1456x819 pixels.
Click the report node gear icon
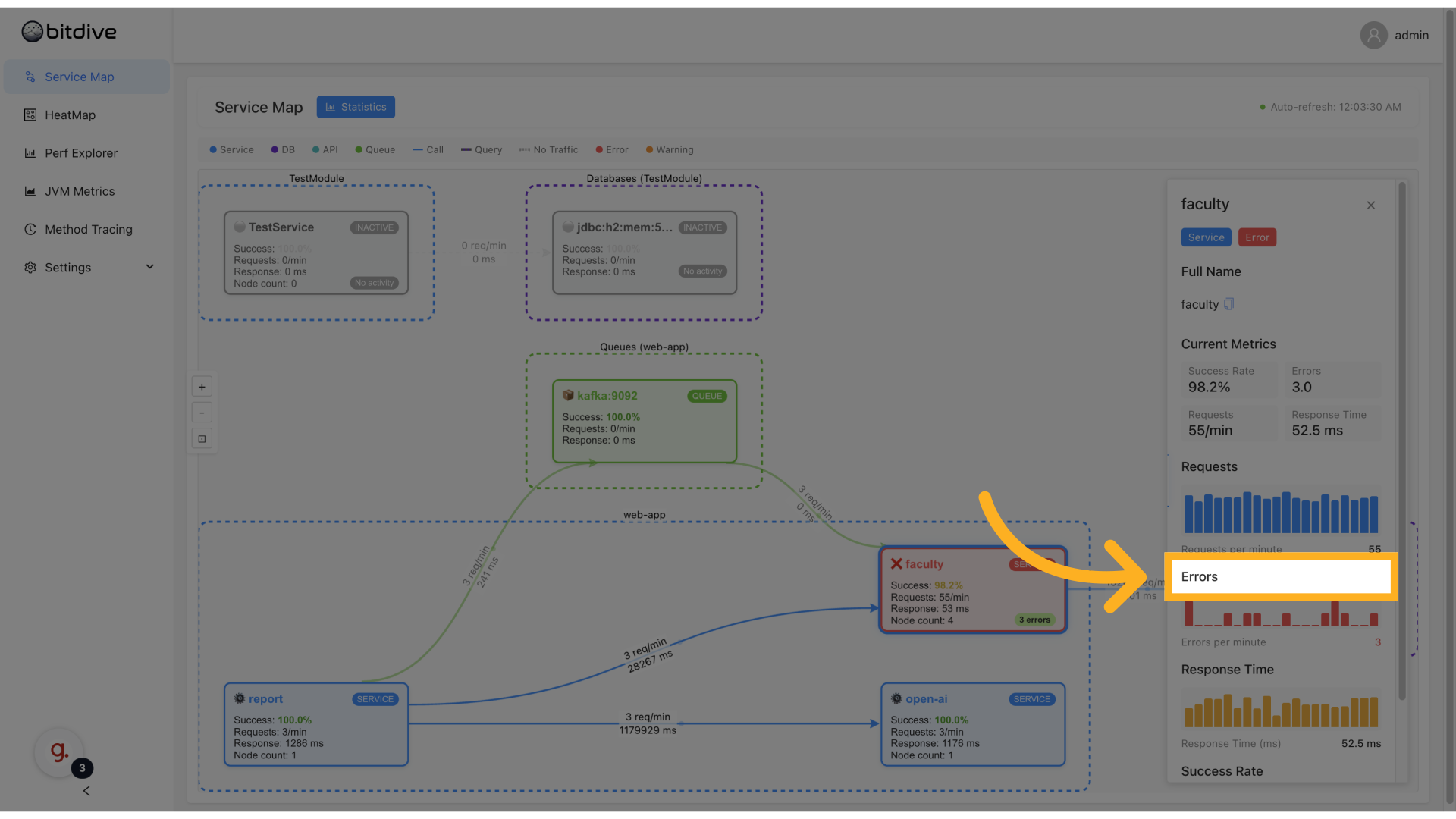pyautogui.click(x=240, y=698)
